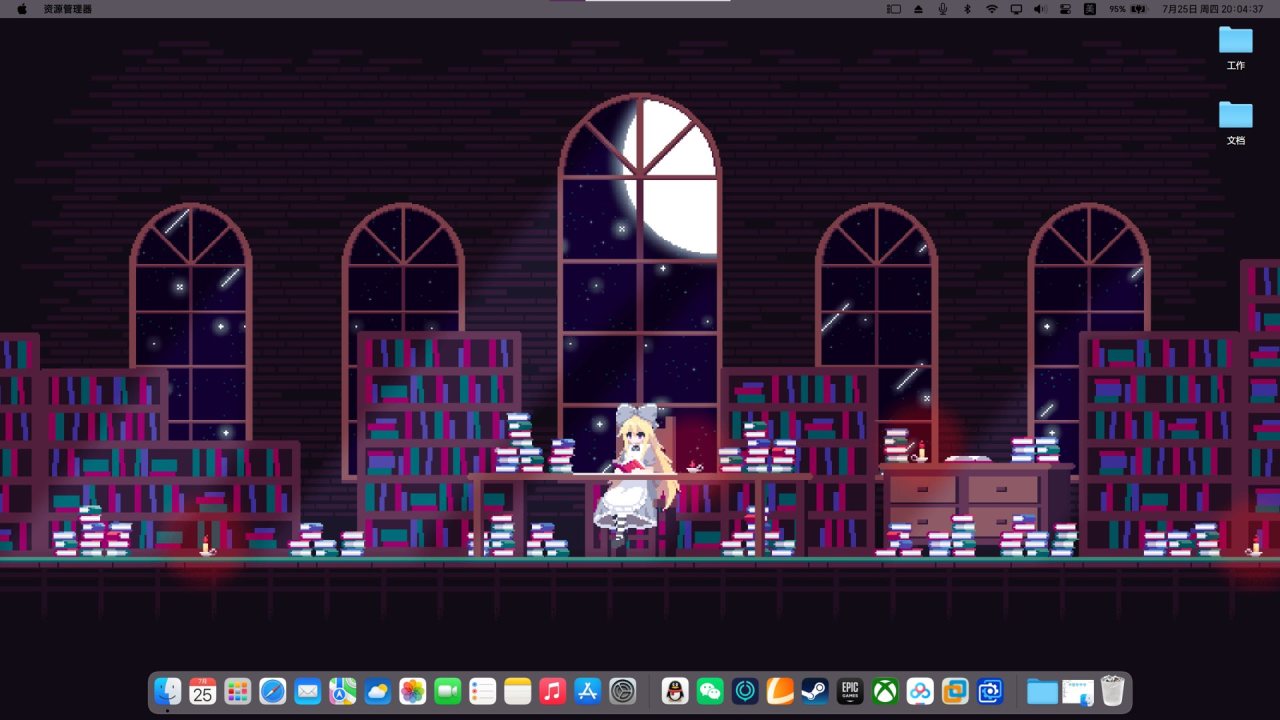Open Control Center toggles icon
This screenshot has width=1280, height=720.
[x=1065, y=9]
